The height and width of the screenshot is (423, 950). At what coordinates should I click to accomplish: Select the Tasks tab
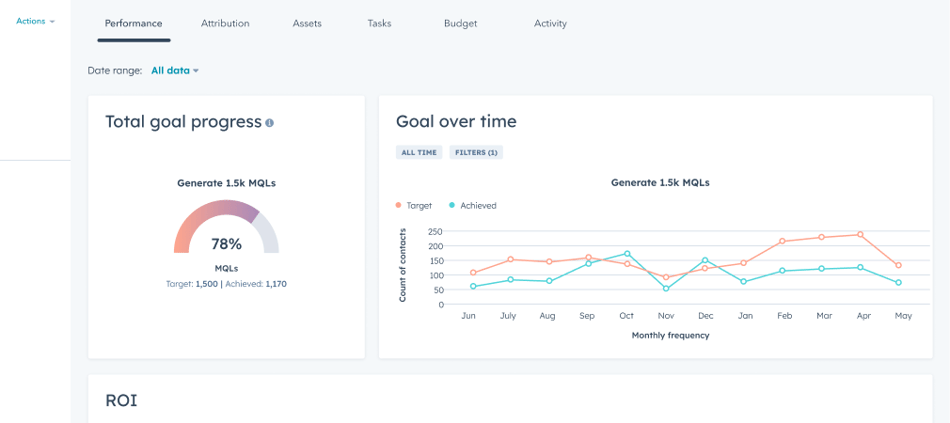click(x=379, y=23)
